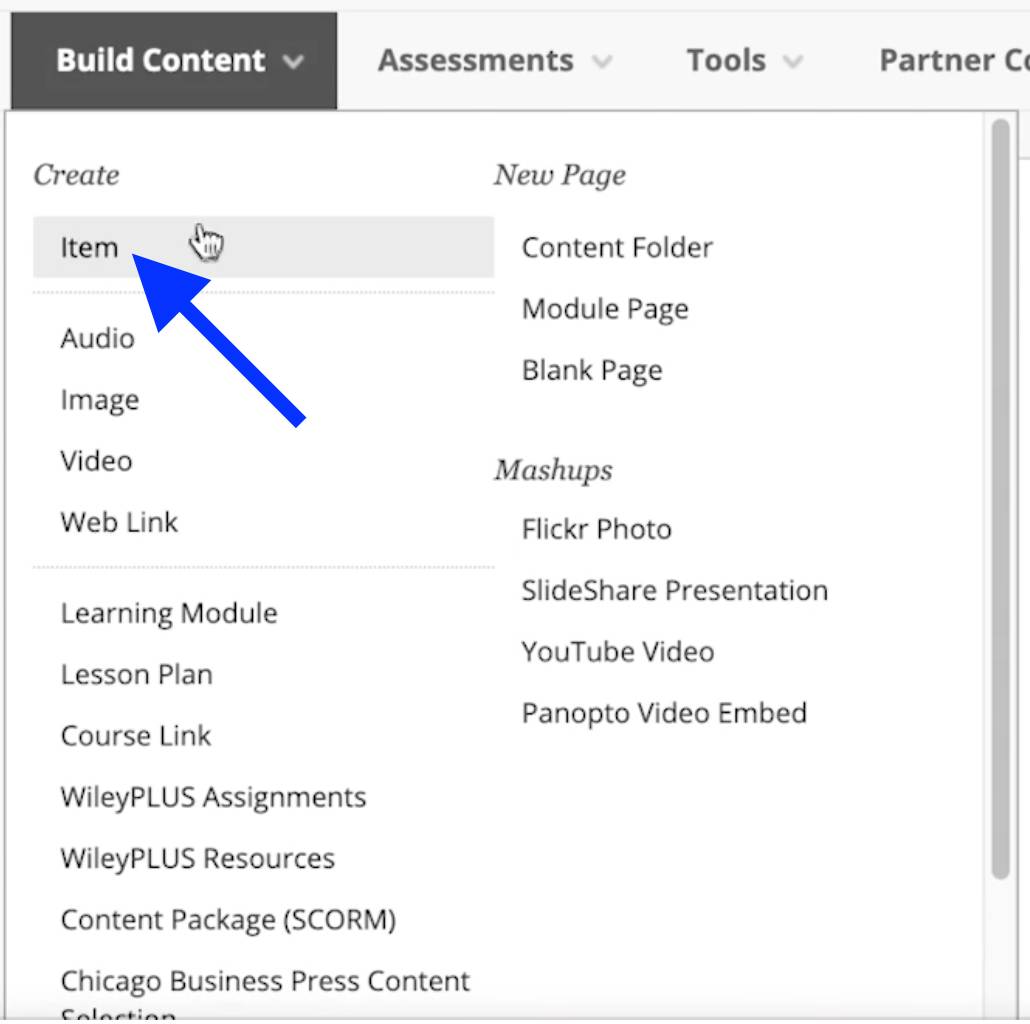Open WileyPLUS Assignments
This screenshot has width=1030, height=1024.
(x=213, y=797)
